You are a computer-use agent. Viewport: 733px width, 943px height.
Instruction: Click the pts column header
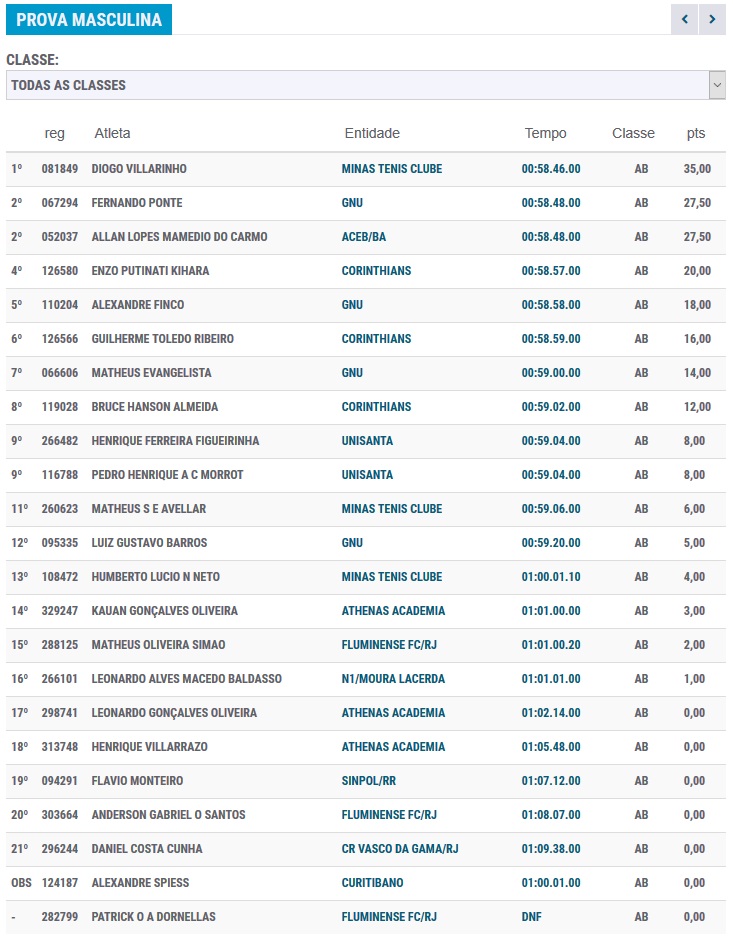[x=696, y=133]
